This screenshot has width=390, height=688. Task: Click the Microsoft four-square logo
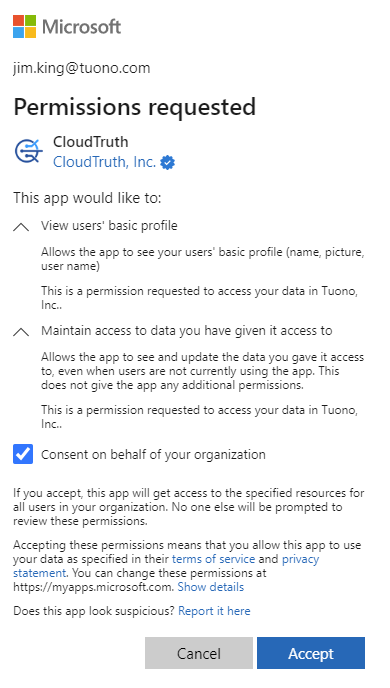pos(25,26)
